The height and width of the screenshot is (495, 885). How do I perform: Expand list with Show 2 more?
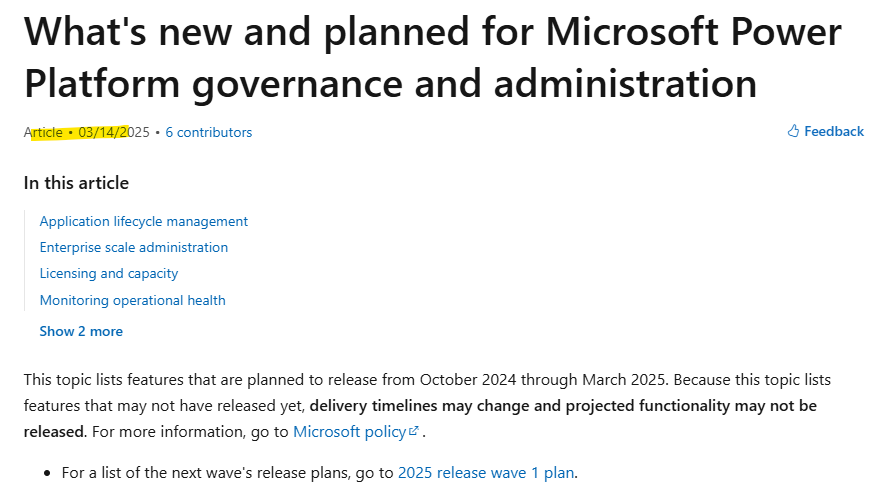(81, 331)
